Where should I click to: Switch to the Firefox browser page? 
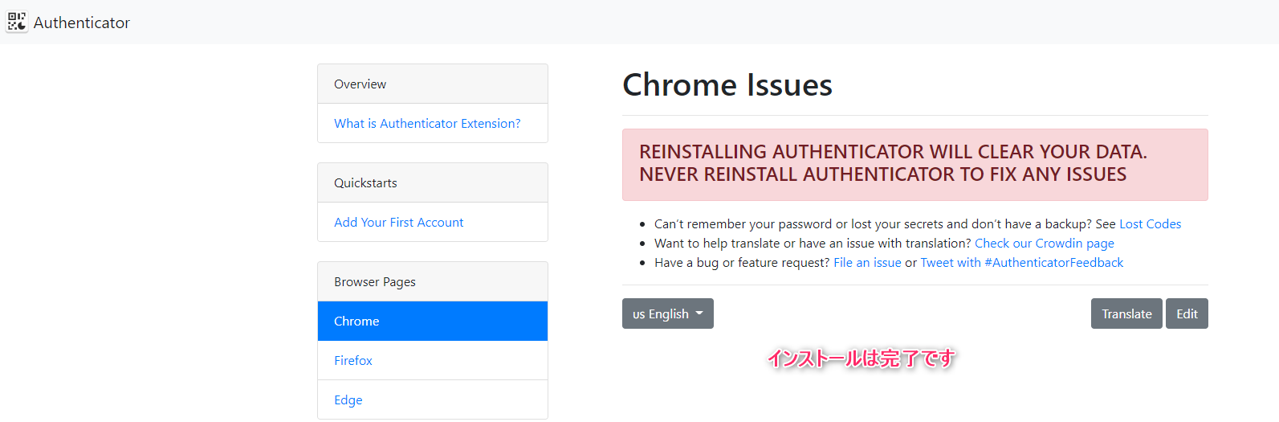432,360
